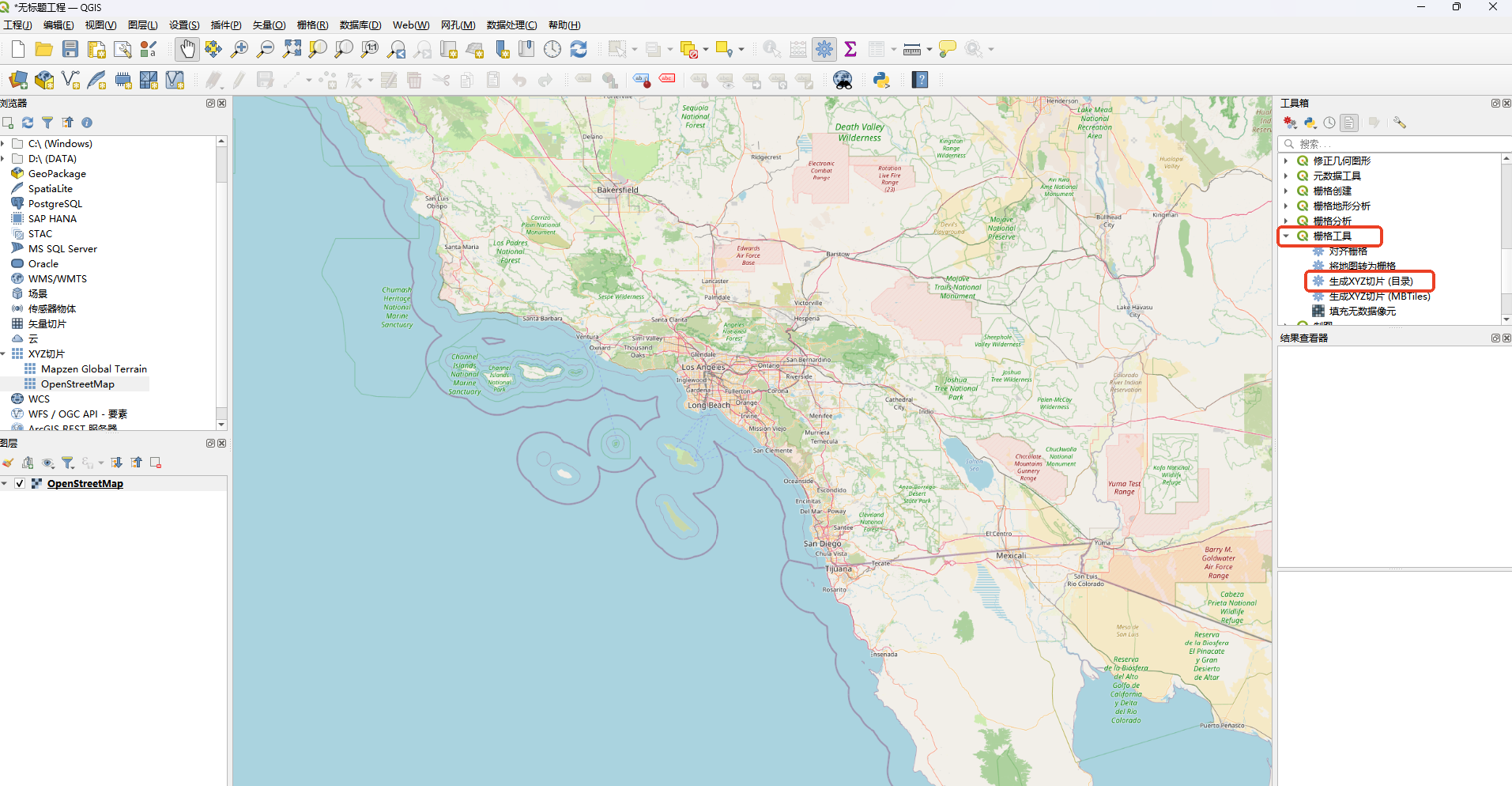Screen dimensions: 1512x786
Task: Select the OpenStreetMap XYZ tile entry in browser
Action: pyautogui.click(x=77, y=384)
